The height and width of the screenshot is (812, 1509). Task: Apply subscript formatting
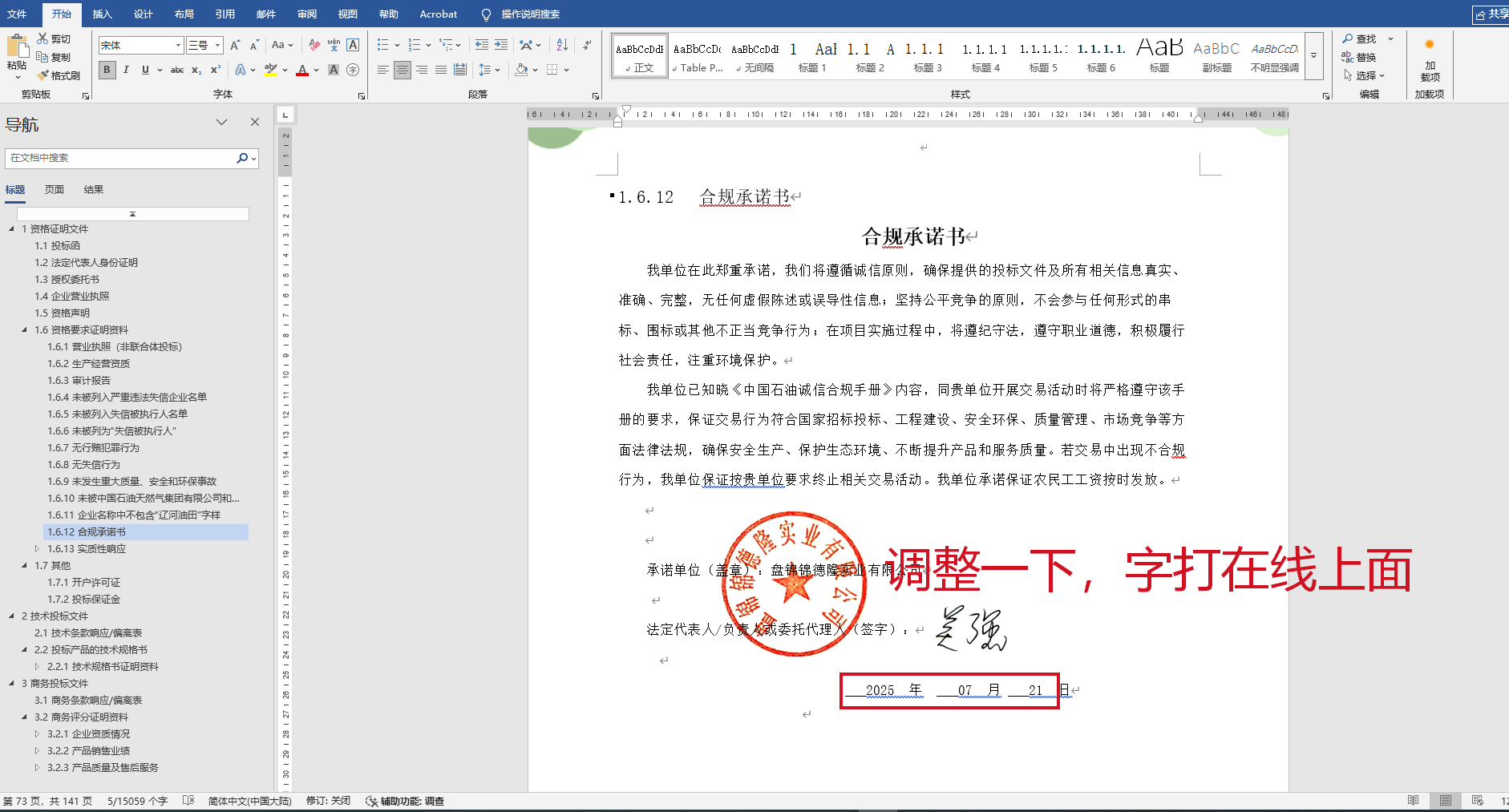[196, 70]
